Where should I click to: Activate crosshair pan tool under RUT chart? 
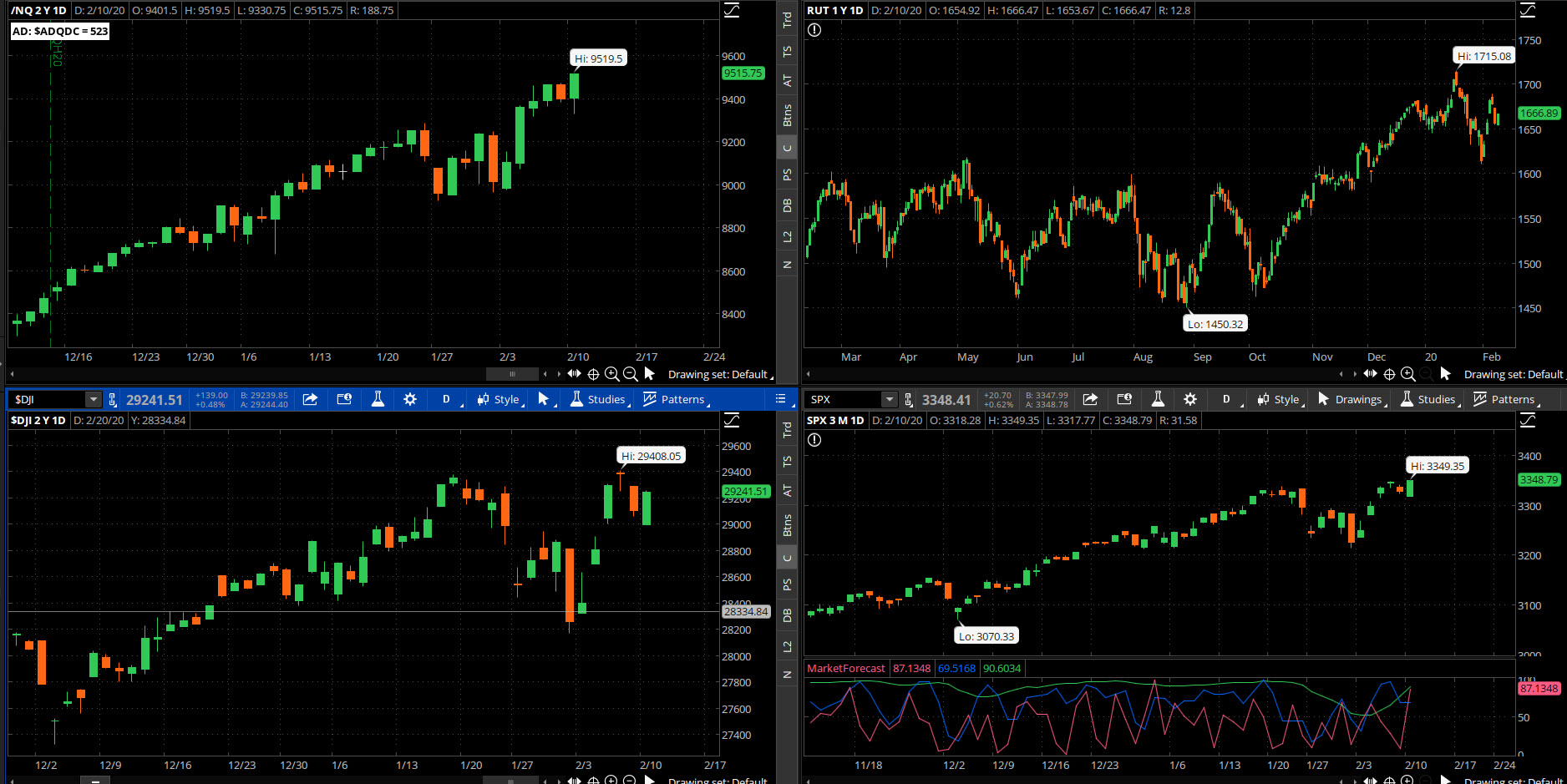point(1389,374)
